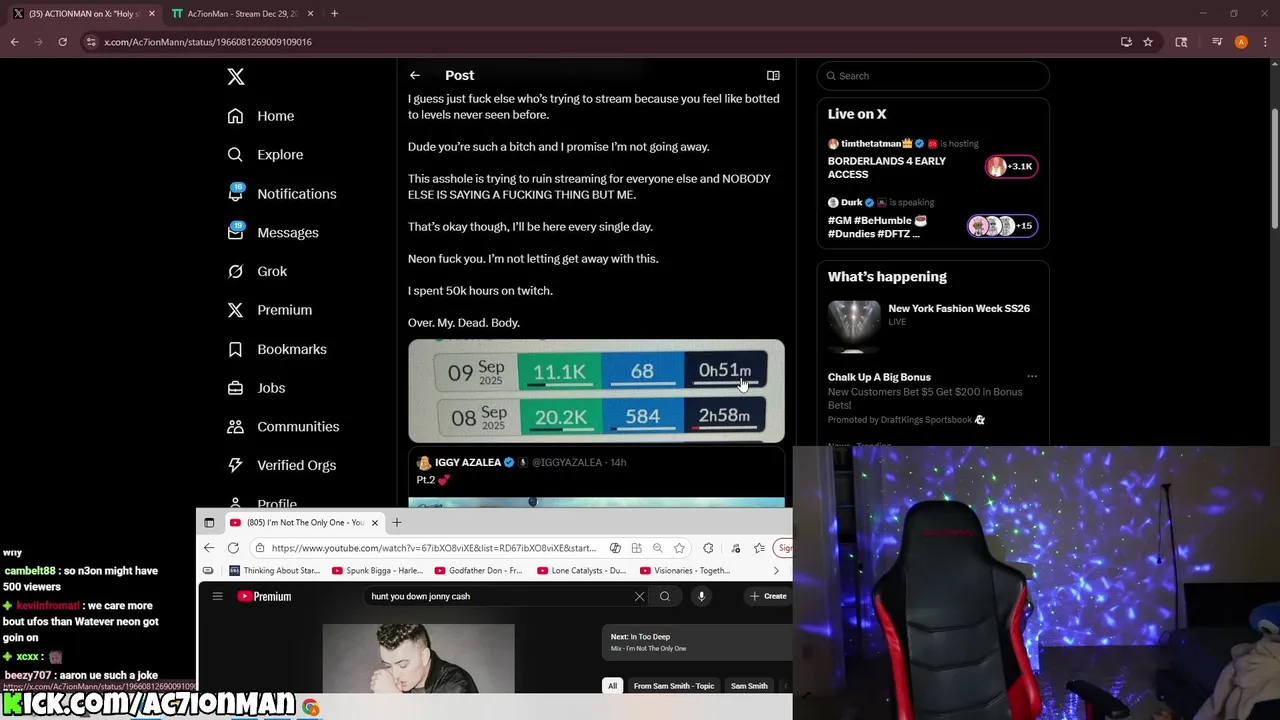The image size is (1280, 720).
Task: Click the +3.1K listeners badge
Action: pyautogui.click(x=1011, y=167)
